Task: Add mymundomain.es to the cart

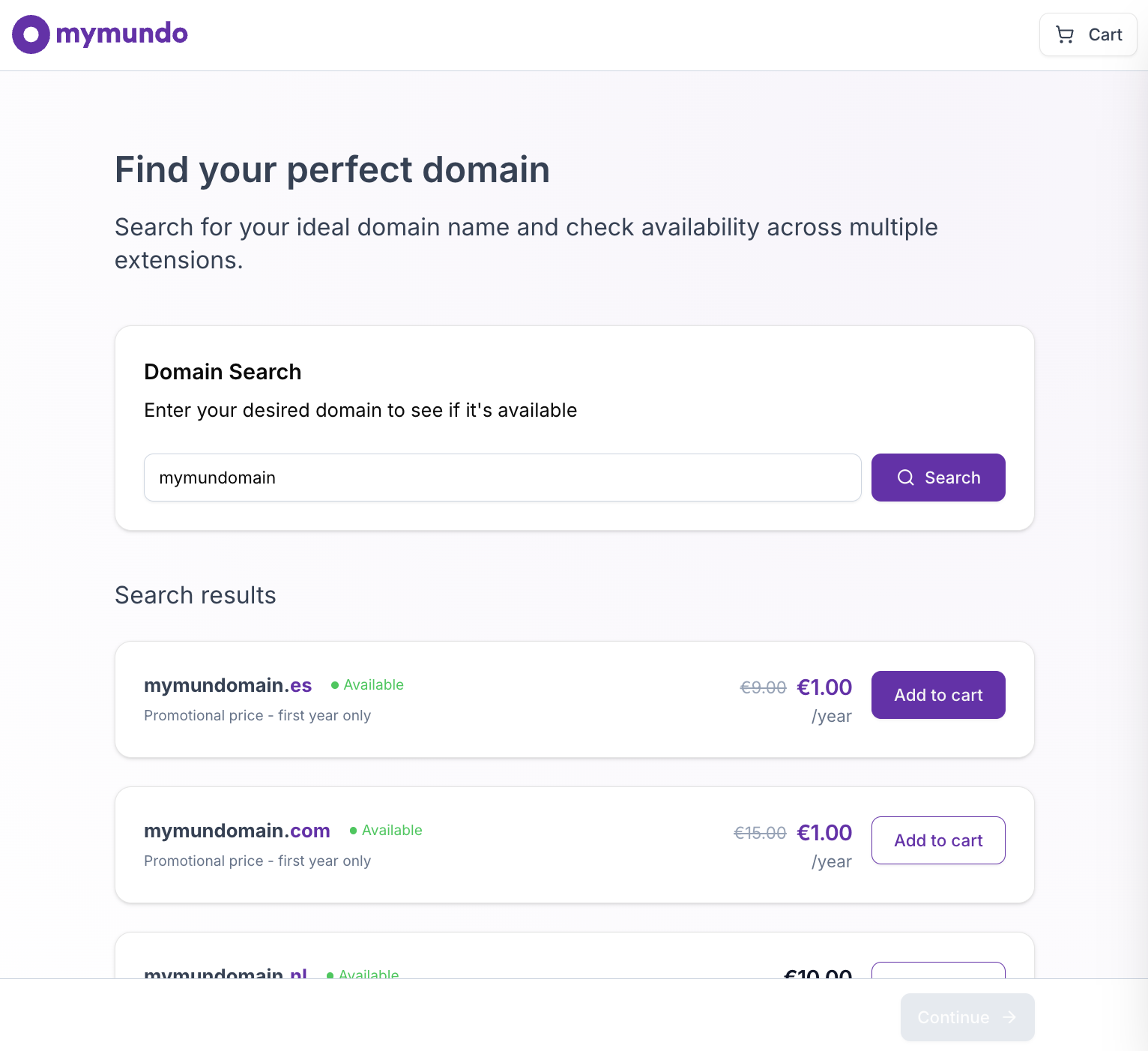Action: (938, 695)
